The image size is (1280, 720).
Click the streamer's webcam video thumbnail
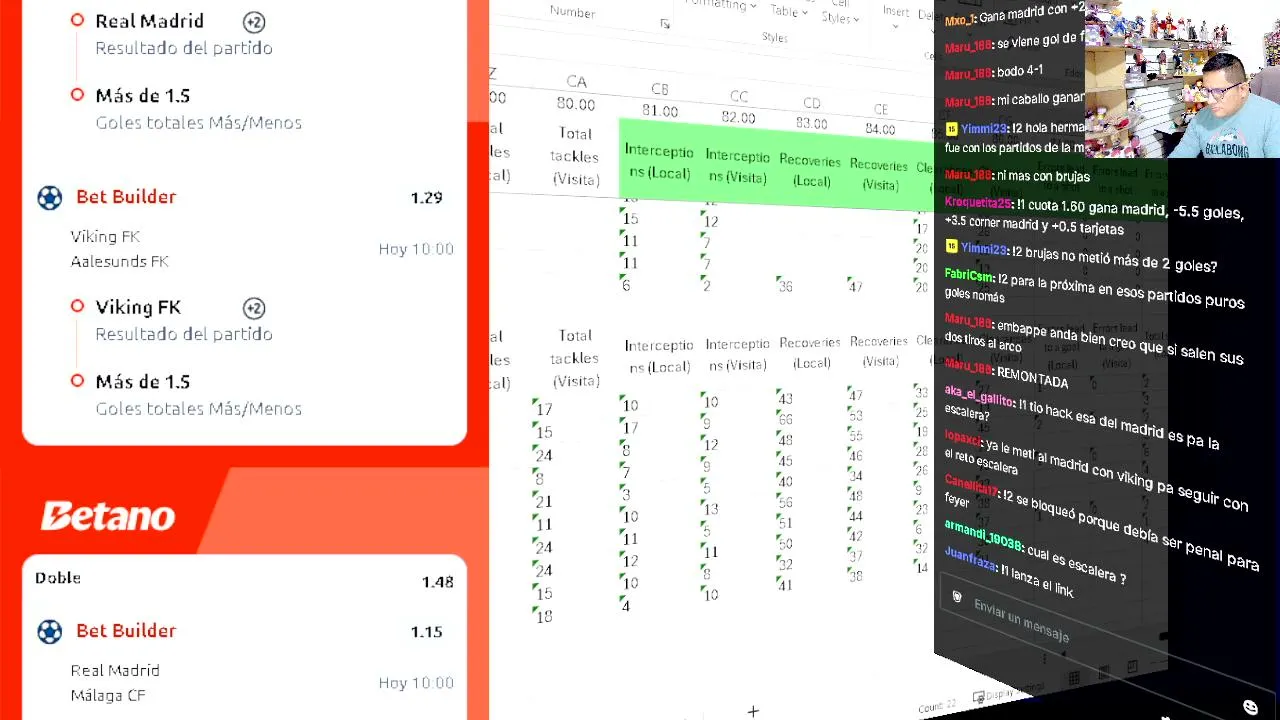(x=1182, y=79)
